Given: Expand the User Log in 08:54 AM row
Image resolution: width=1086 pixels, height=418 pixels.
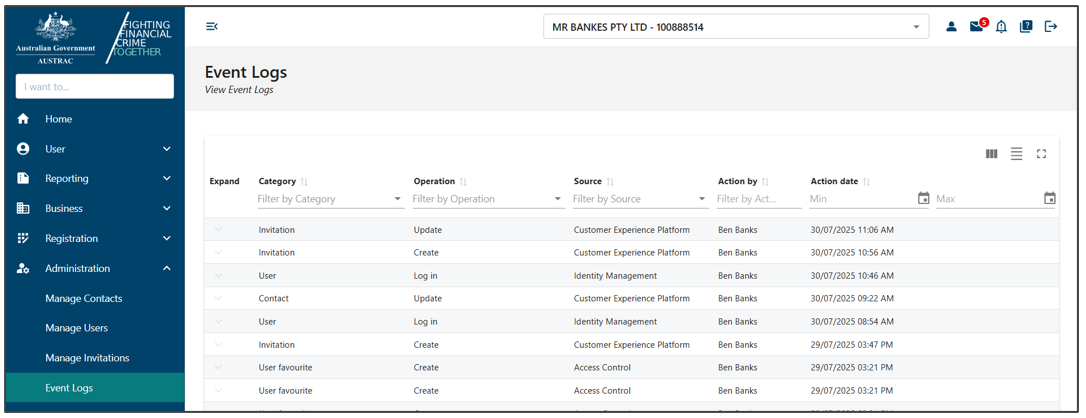Looking at the screenshot, I should tap(218, 322).
